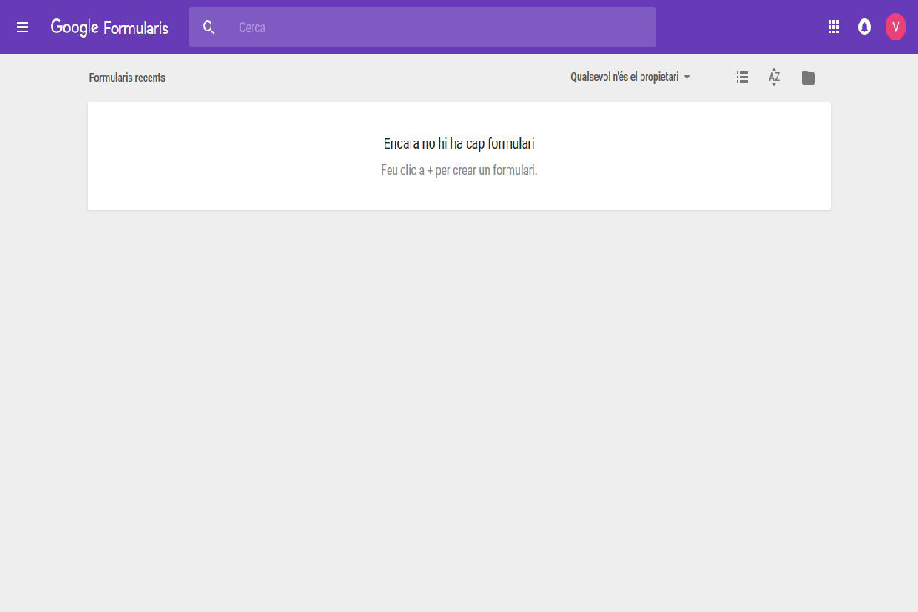Click 'Feu clic a + per crear' hint text
This screenshot has height=612, width=918.
tap(459, 170)
